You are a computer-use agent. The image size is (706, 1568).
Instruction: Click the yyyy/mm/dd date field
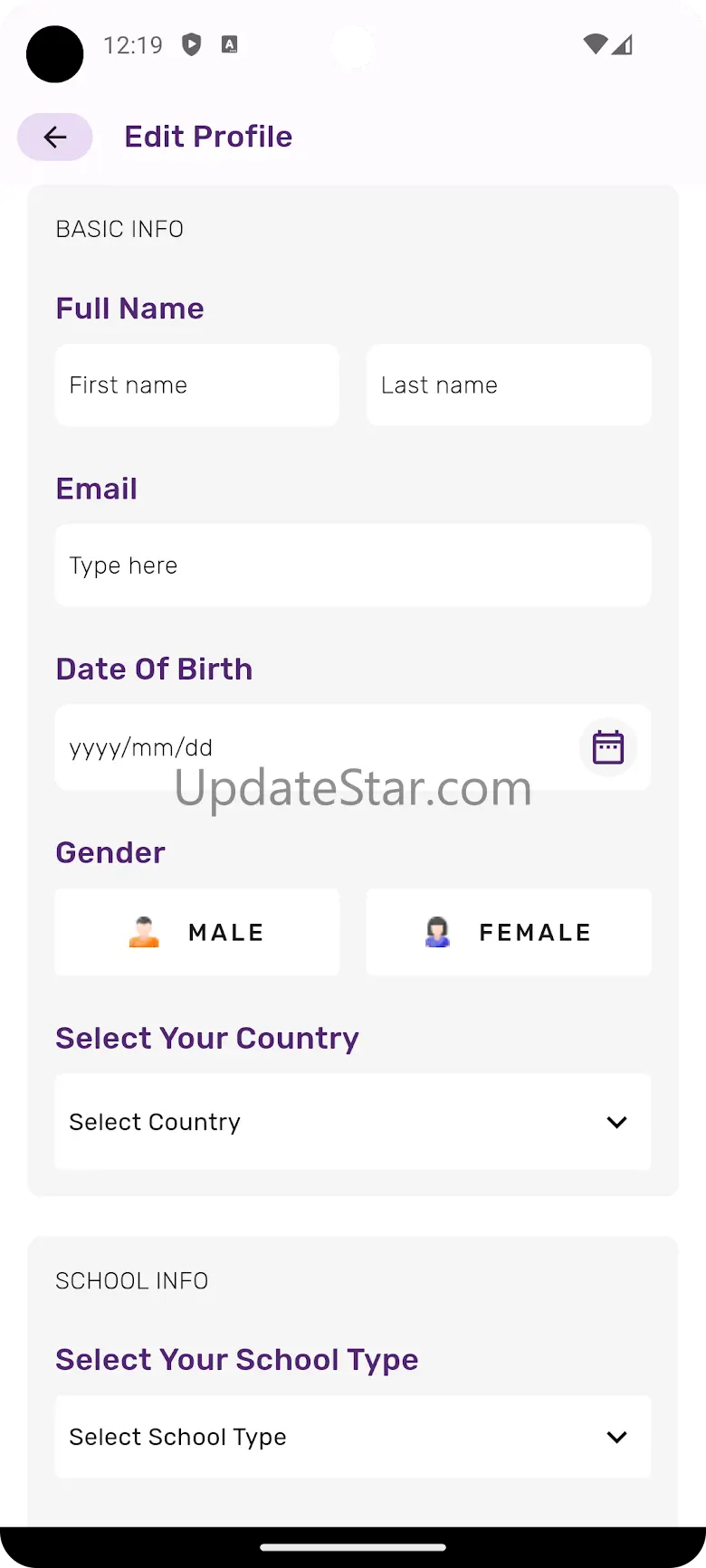click(308, 747)
